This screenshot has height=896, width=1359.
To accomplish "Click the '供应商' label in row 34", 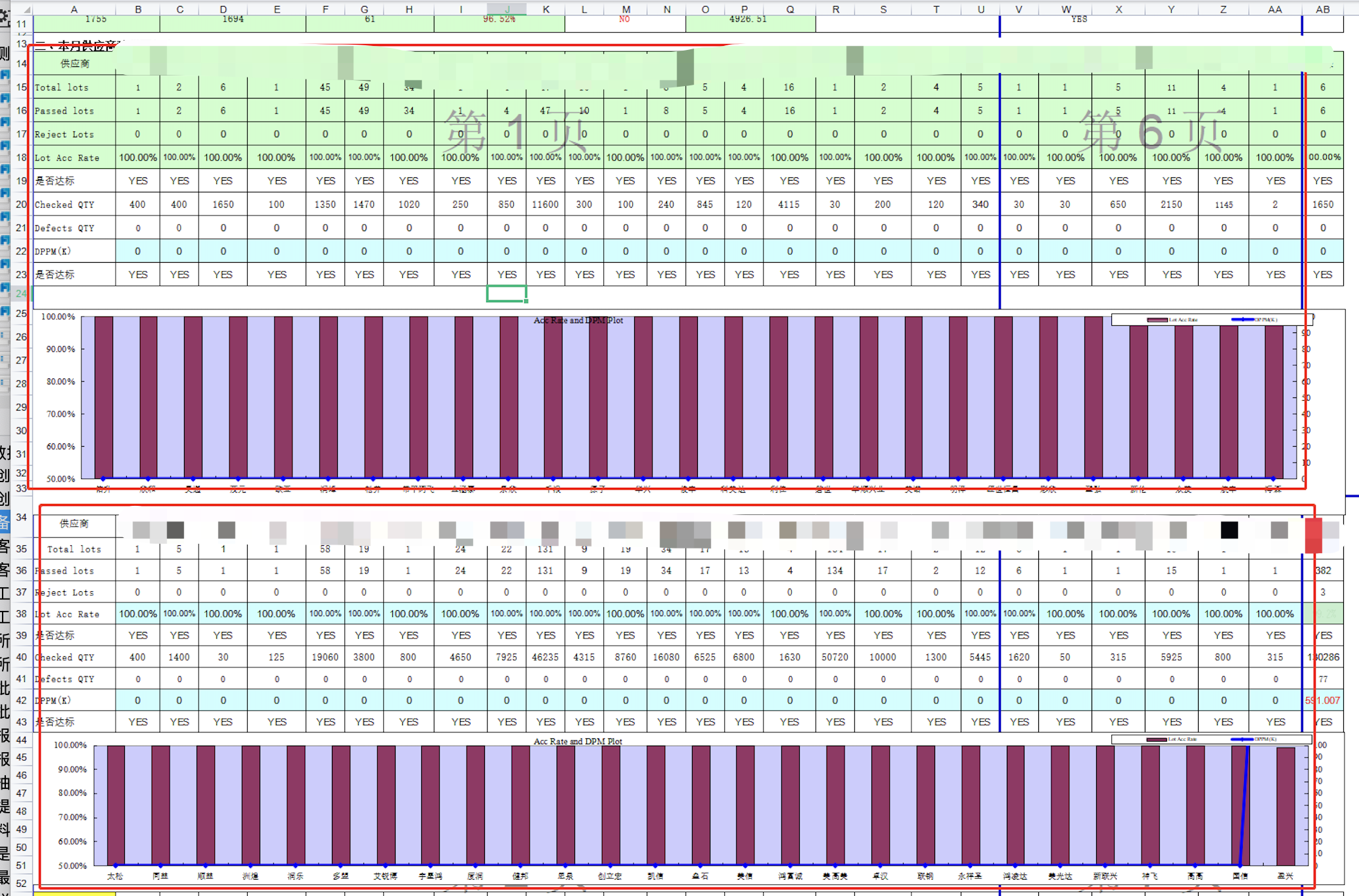I will tap(74, 524).
